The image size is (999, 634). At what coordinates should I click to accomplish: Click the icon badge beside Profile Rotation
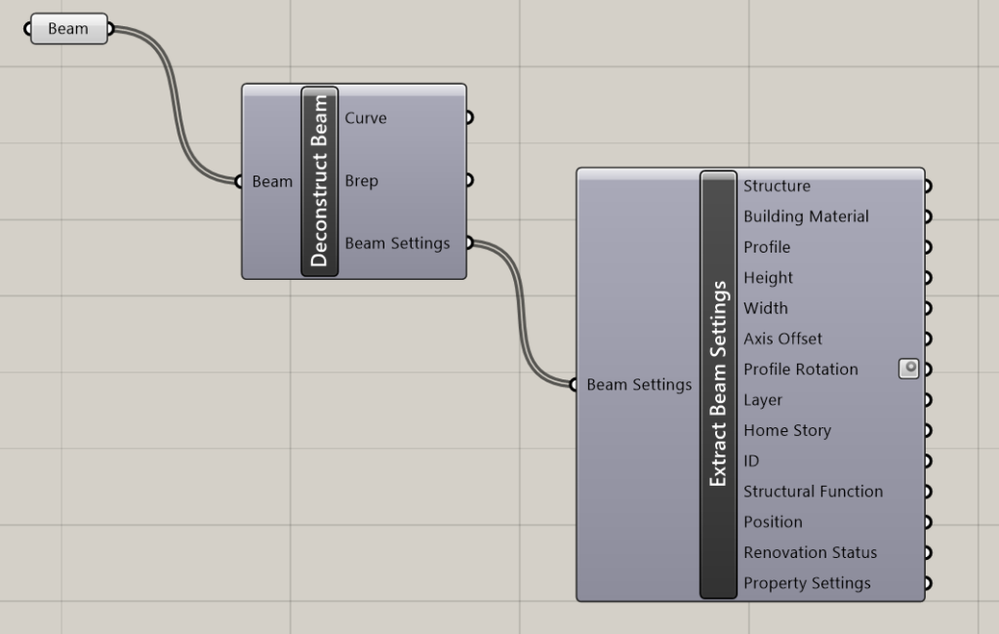(909, 369)
